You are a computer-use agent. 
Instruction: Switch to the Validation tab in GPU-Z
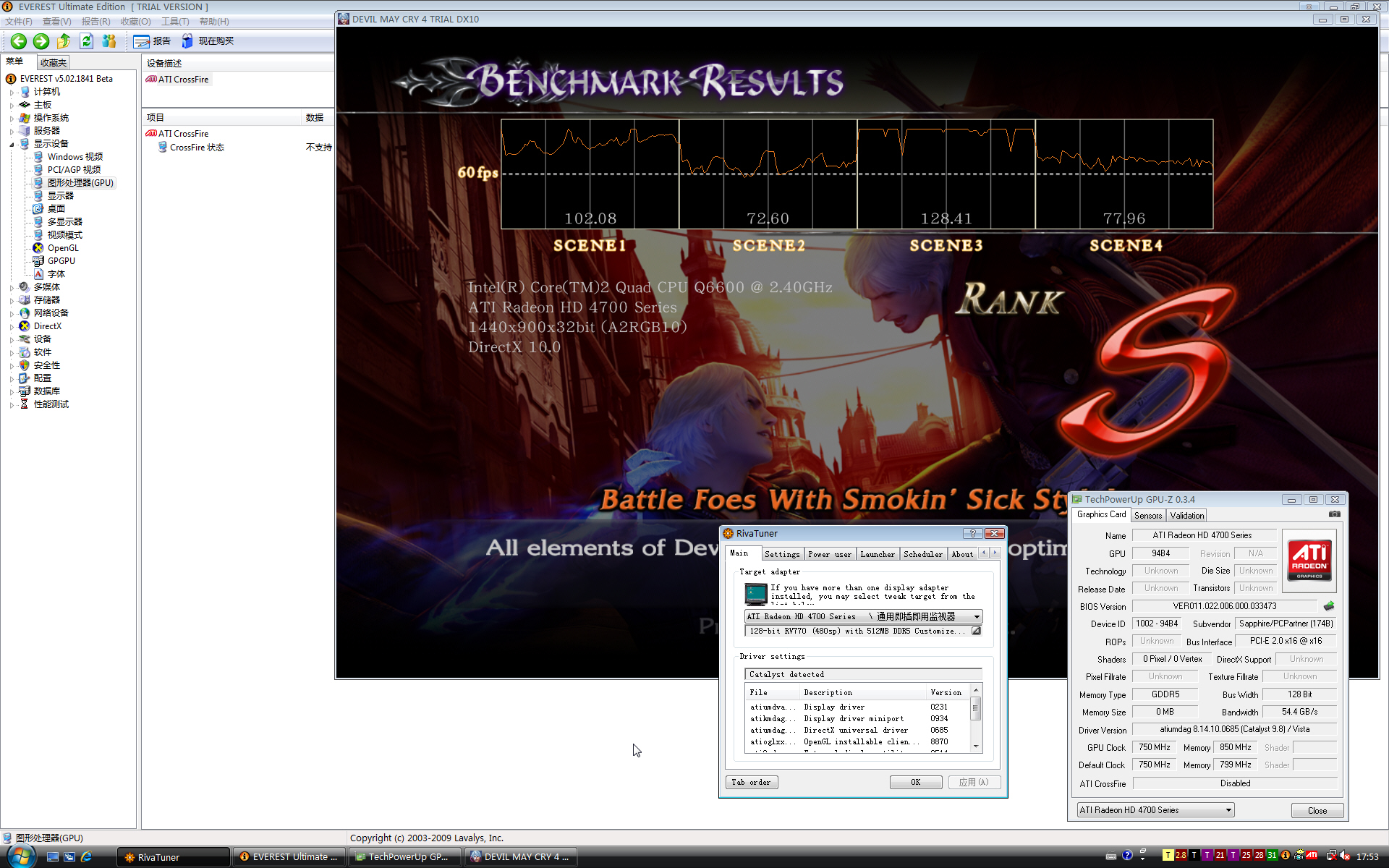tap(1187, 516)
